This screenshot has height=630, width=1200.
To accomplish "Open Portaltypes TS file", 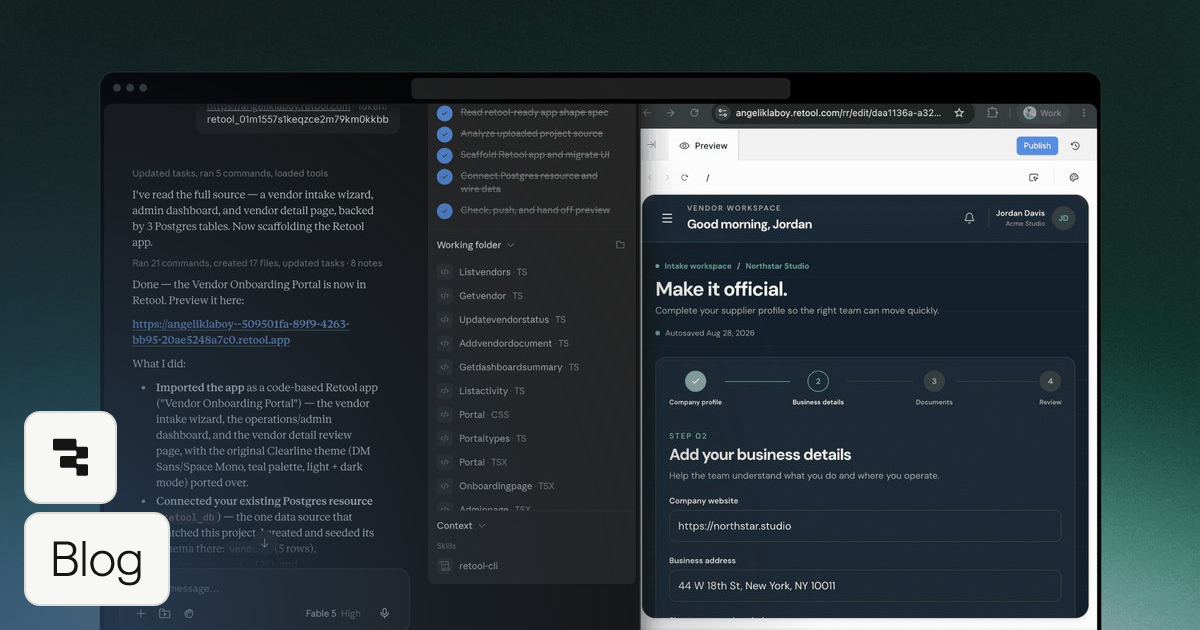I will (493, 439).
